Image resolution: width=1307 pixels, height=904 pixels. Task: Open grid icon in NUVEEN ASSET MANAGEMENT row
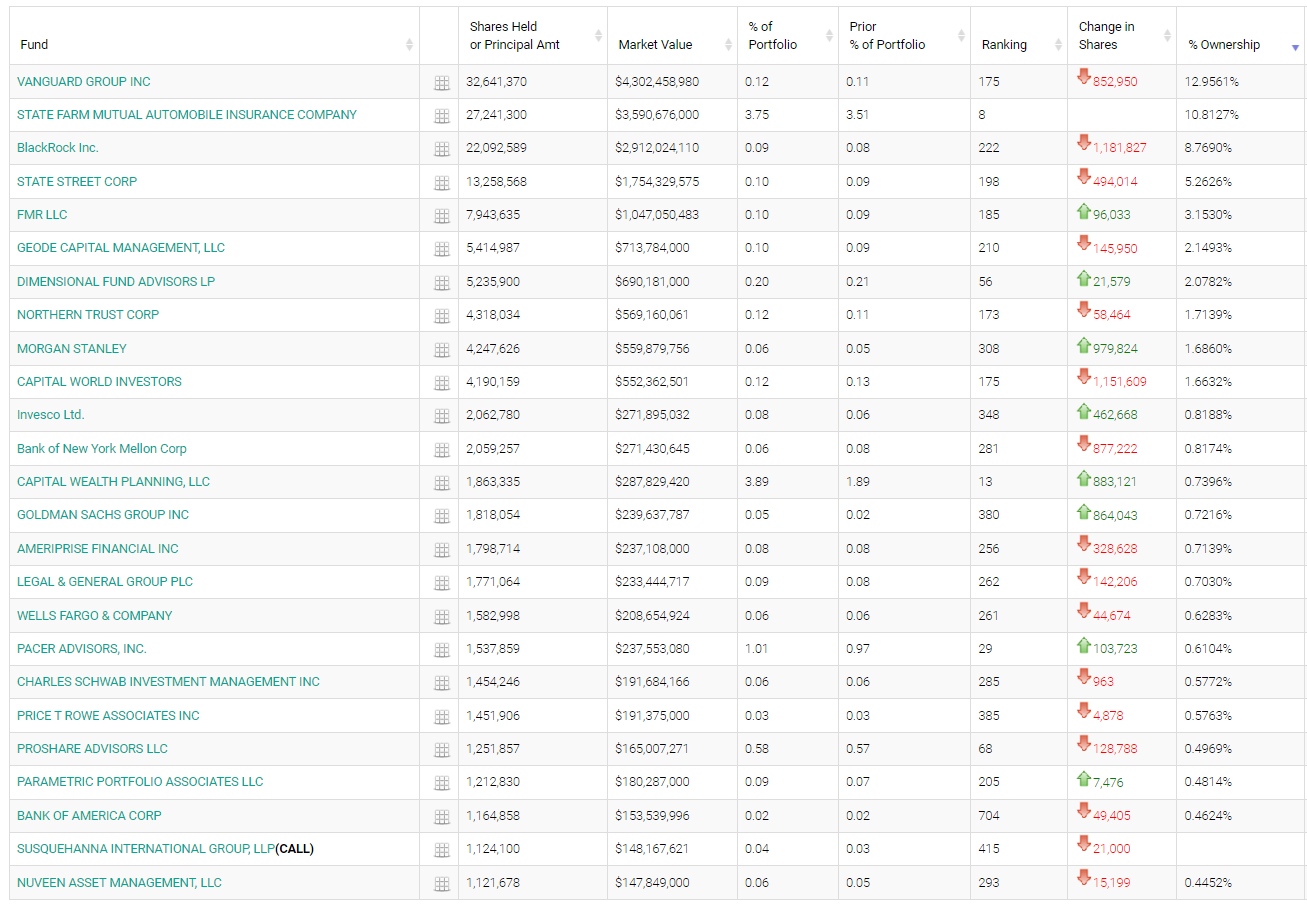click(x=441, y=884)
